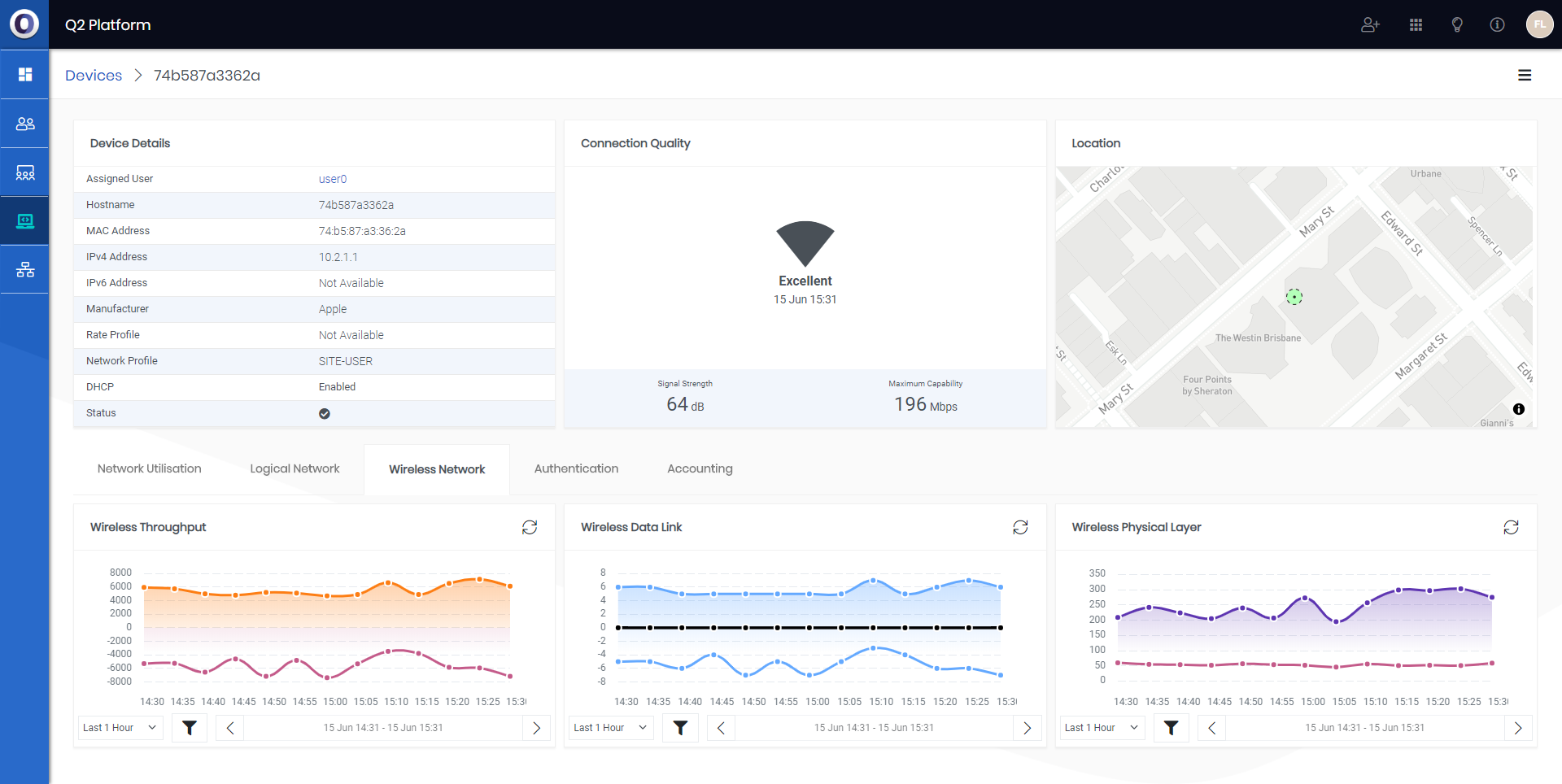This screenshot has height=784, width=1562.
Task: Click the signal quality wifi icon
Action: click(805, 244)
